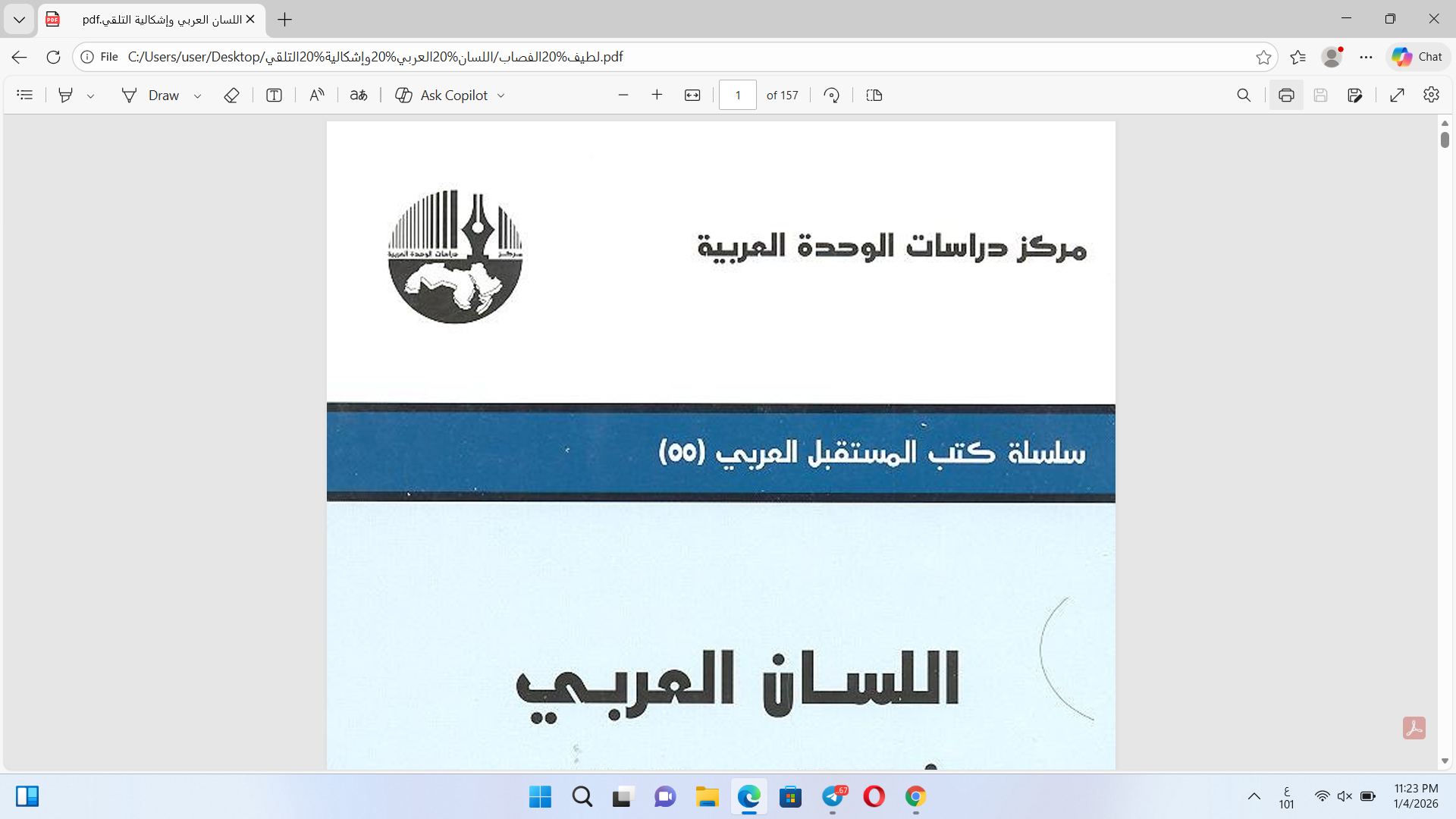Image resolution: width=1456 pixels, height=819 pixels.
Task: Click the Save icon in the toolbar
Action: click(1321, 95)
